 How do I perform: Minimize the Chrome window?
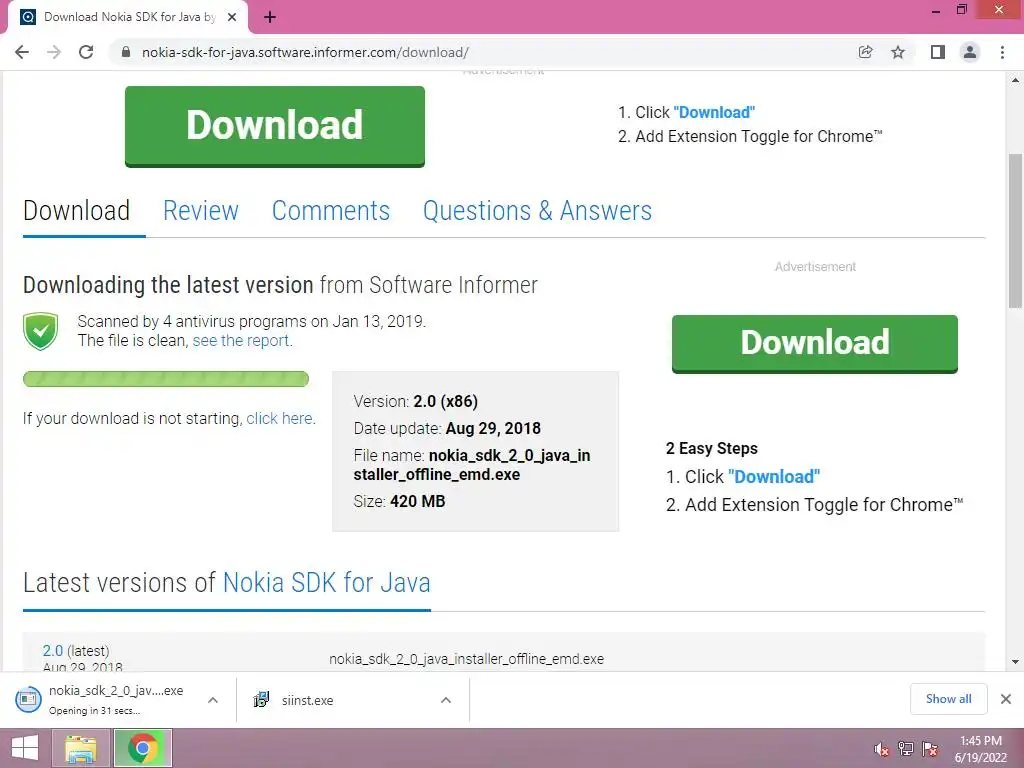click(936, 10)
